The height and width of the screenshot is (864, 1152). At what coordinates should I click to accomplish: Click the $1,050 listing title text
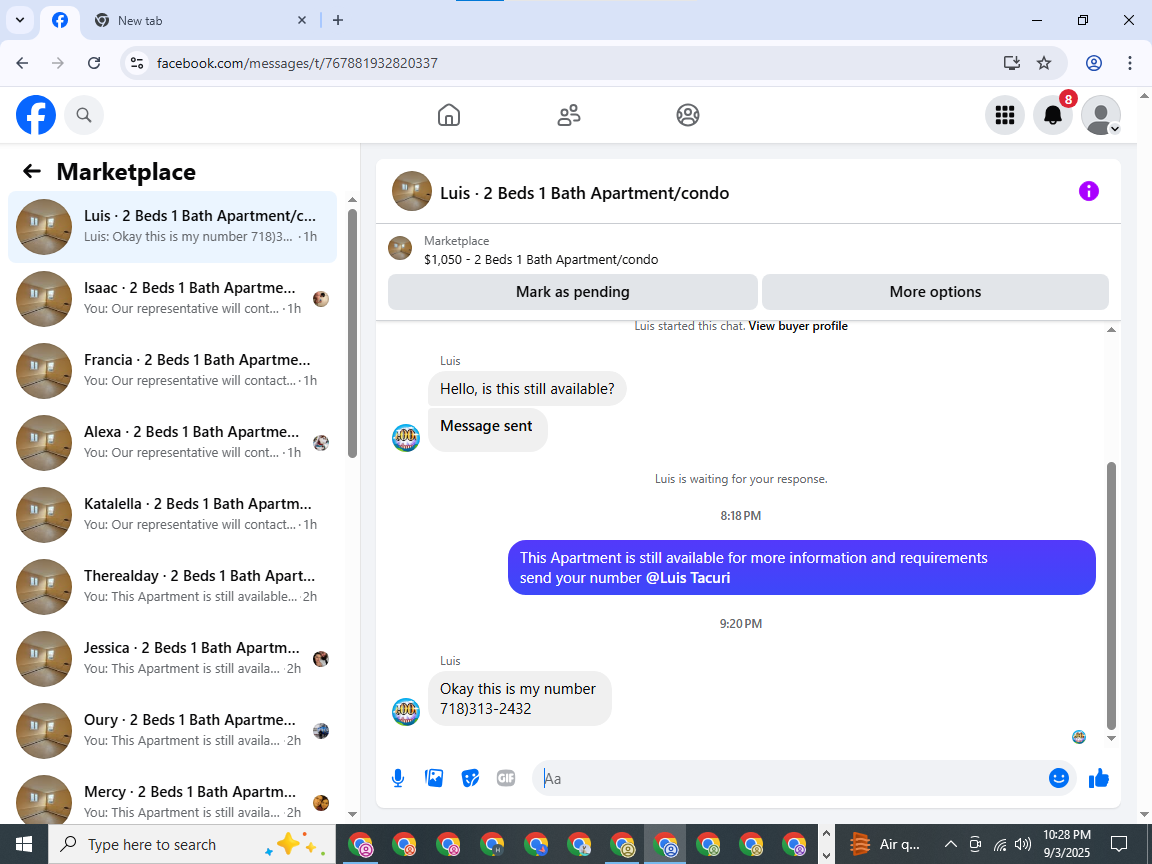point(541,259)
